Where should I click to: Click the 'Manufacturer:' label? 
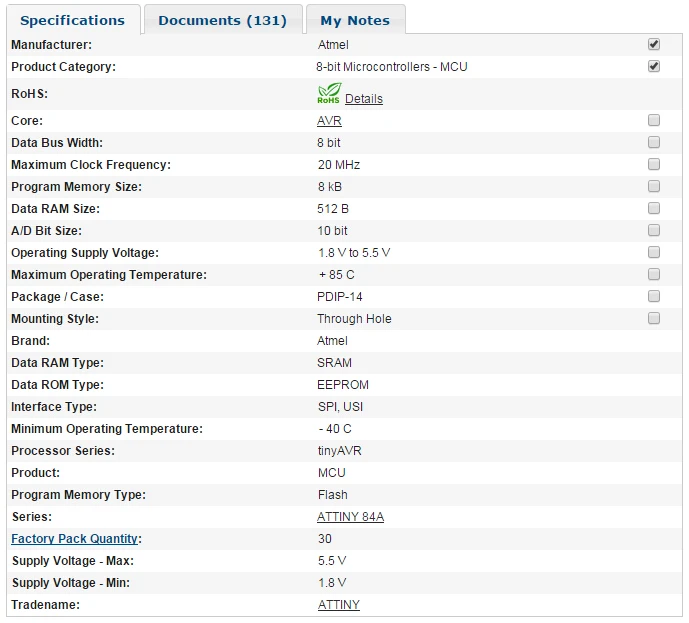point(51,45)
